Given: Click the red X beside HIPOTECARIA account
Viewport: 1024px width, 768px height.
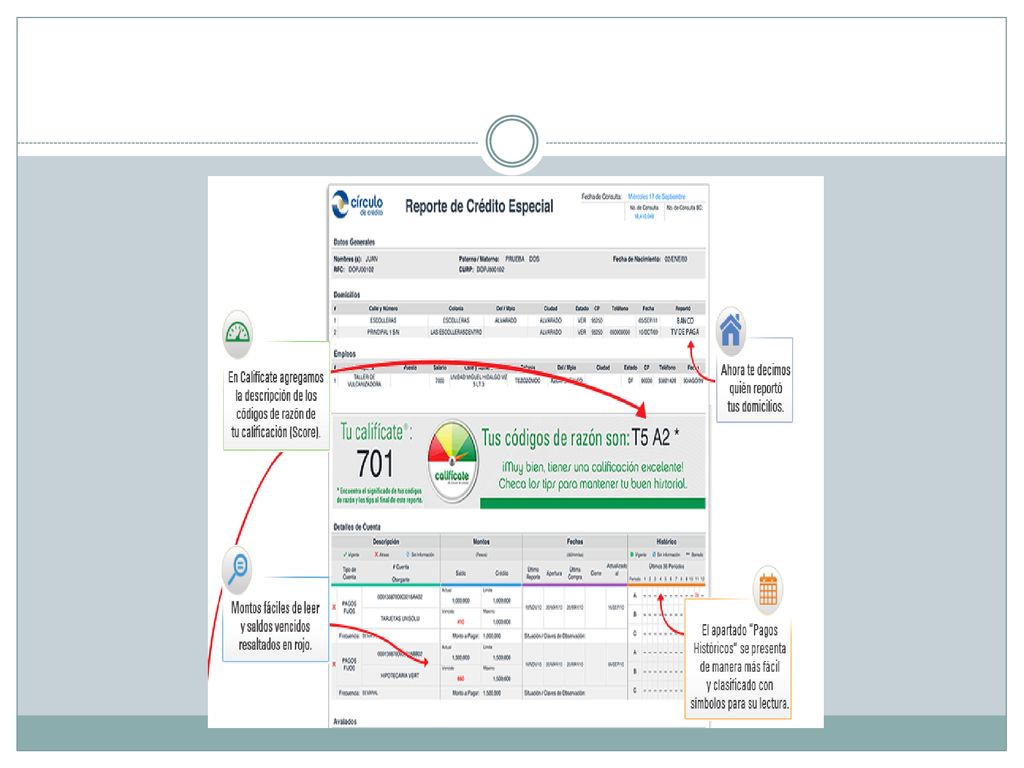Looking at the screenshot, I should [x=334, y=664].
